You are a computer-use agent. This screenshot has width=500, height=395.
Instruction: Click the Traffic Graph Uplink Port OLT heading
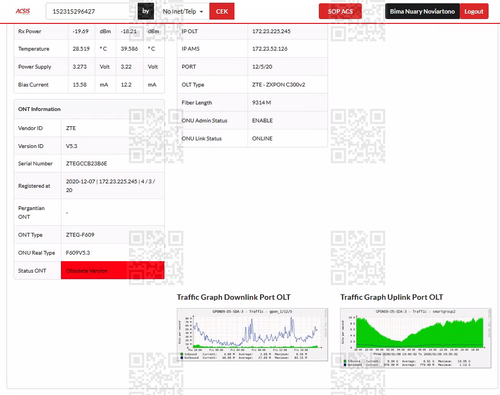[392, 297]
